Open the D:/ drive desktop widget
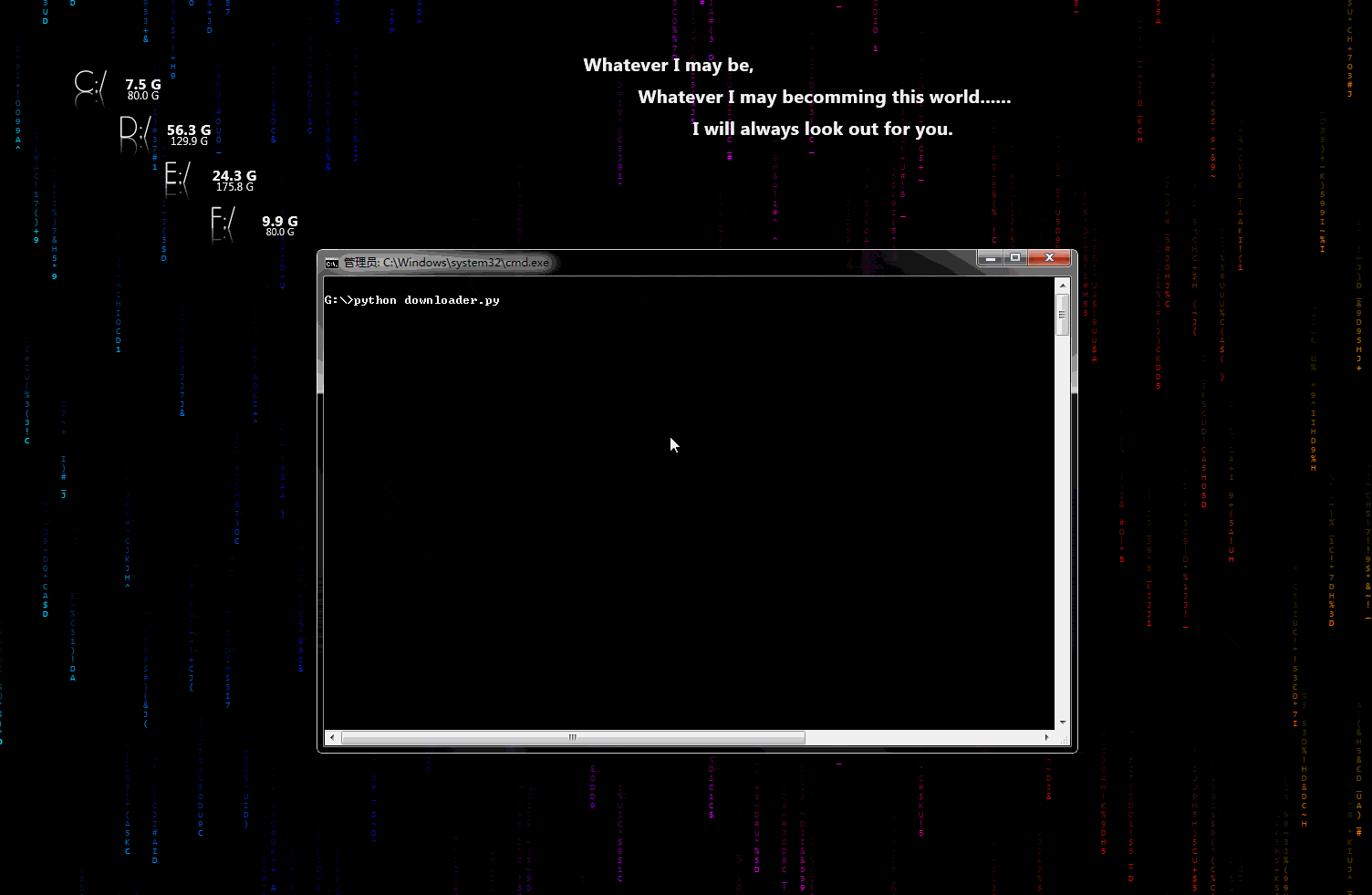1372x895 pixels. [x=164, y=133]
